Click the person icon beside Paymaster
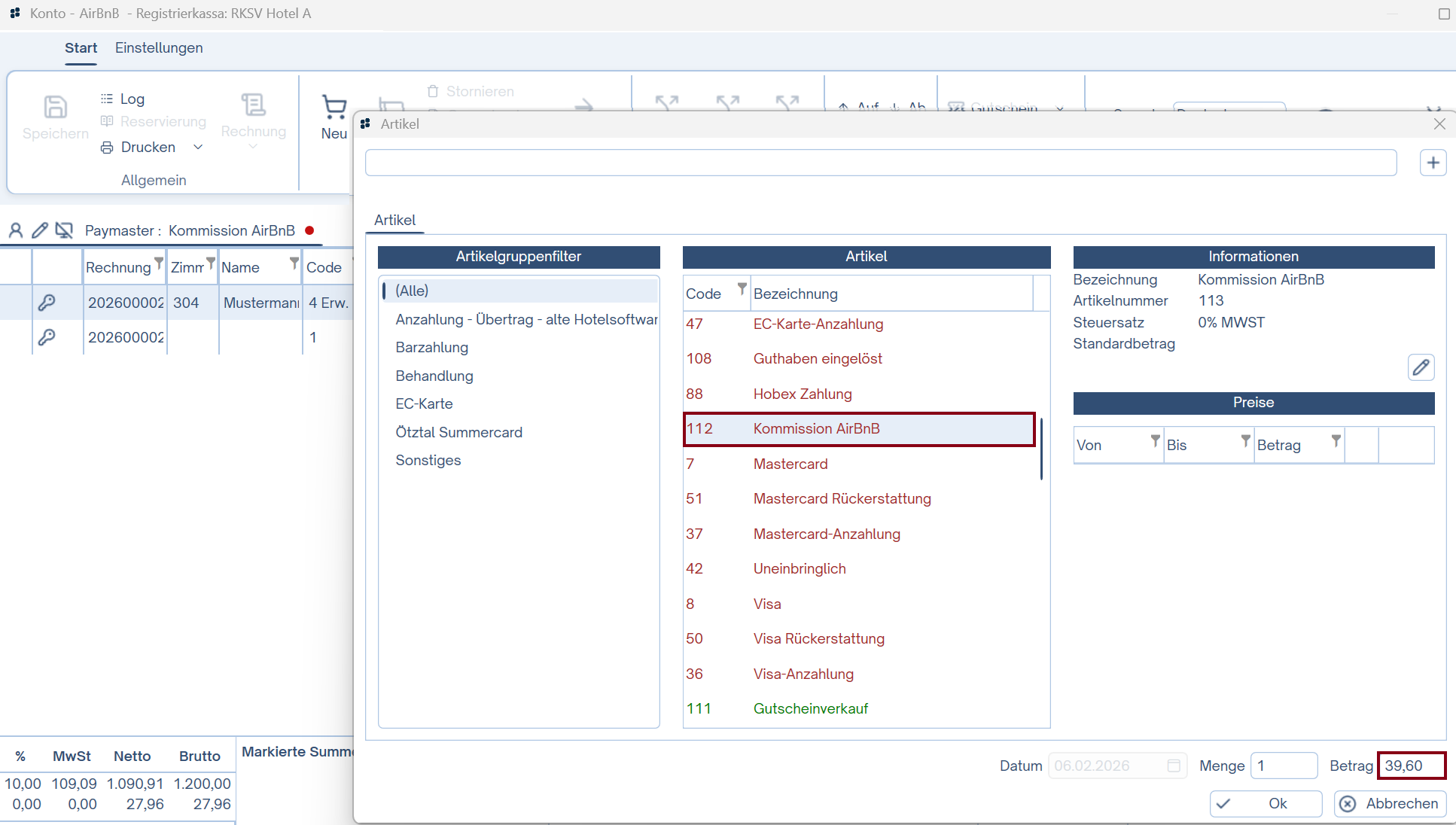This screenshot has height=825, width=1456. point(16,230)
